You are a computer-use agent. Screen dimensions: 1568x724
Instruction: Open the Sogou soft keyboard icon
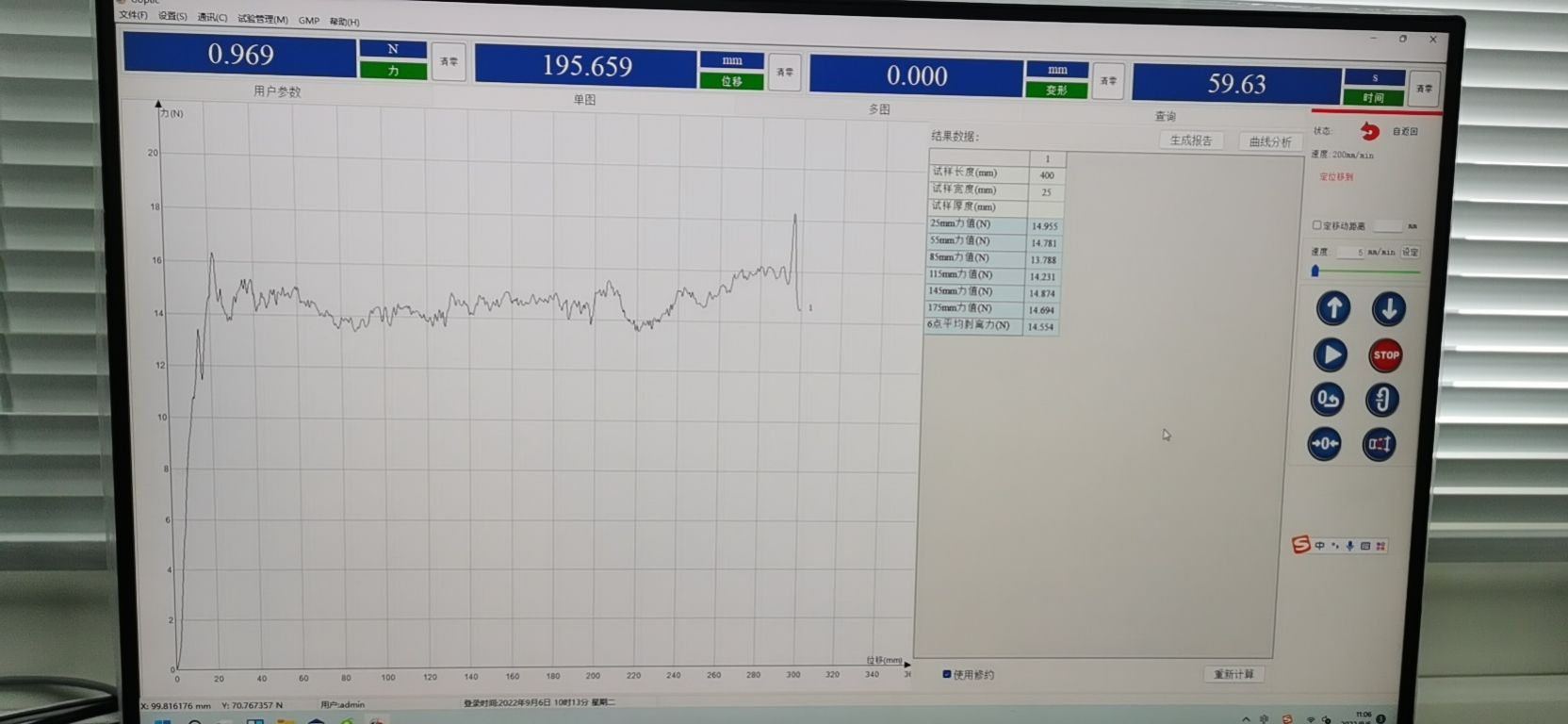tap(1365, 546)
